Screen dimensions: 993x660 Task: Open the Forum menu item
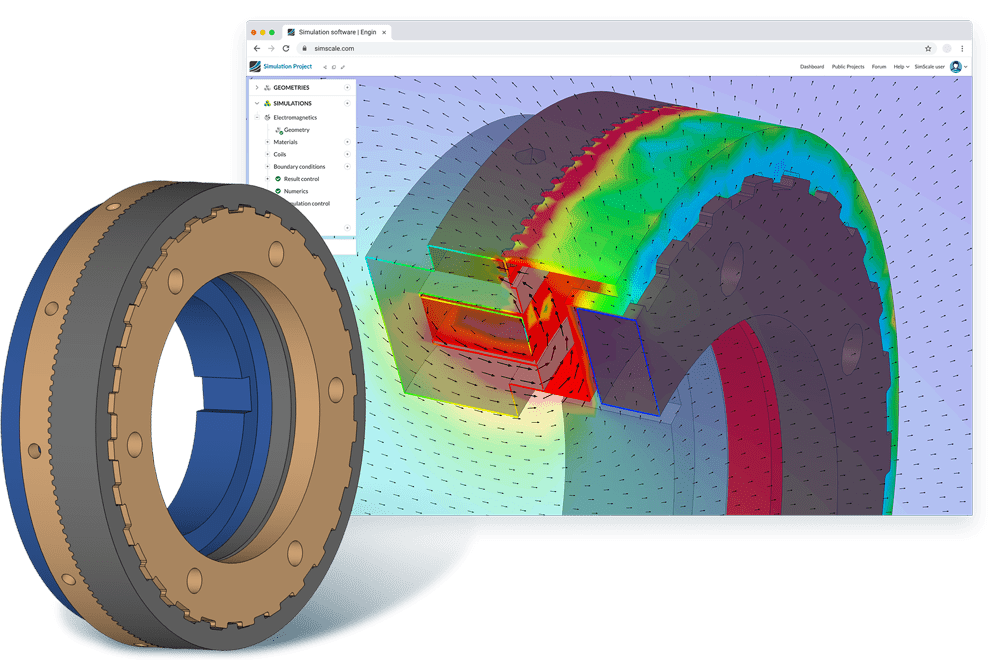coord(879,67)
